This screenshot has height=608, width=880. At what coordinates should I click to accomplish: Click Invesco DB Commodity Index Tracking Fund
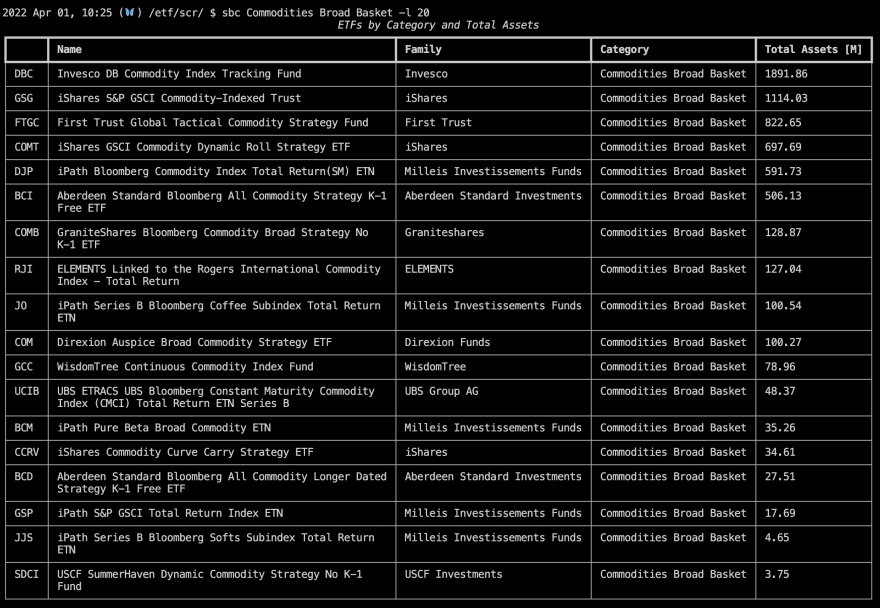[x=179, y=74]
